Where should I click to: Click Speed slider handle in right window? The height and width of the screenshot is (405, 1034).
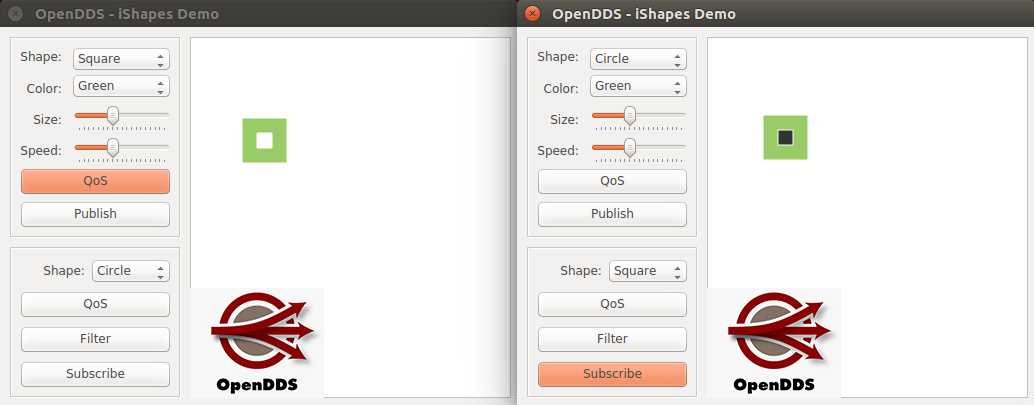pyautogui.click(x=630, y=146)
